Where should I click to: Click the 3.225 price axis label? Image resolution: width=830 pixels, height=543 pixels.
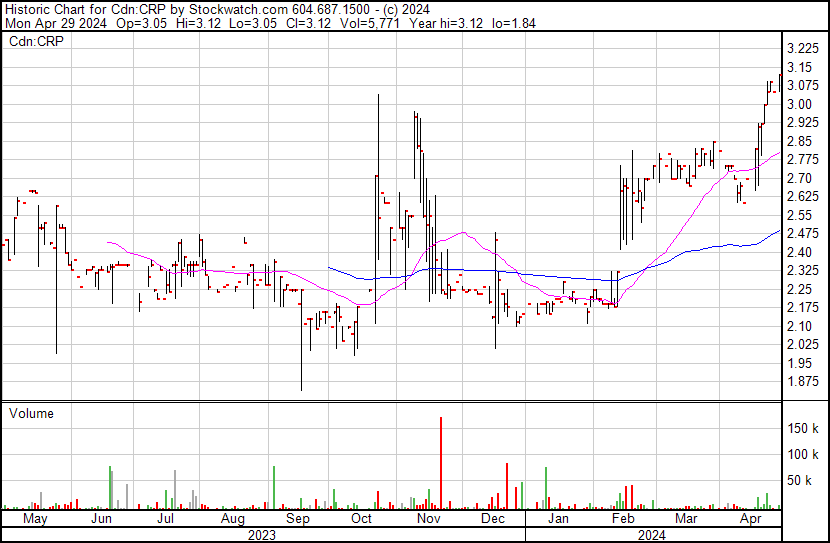[x=804, y=49]
